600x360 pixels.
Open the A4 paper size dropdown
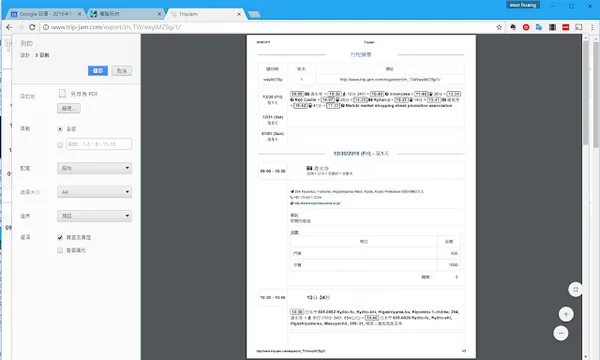tap(95, 192)
